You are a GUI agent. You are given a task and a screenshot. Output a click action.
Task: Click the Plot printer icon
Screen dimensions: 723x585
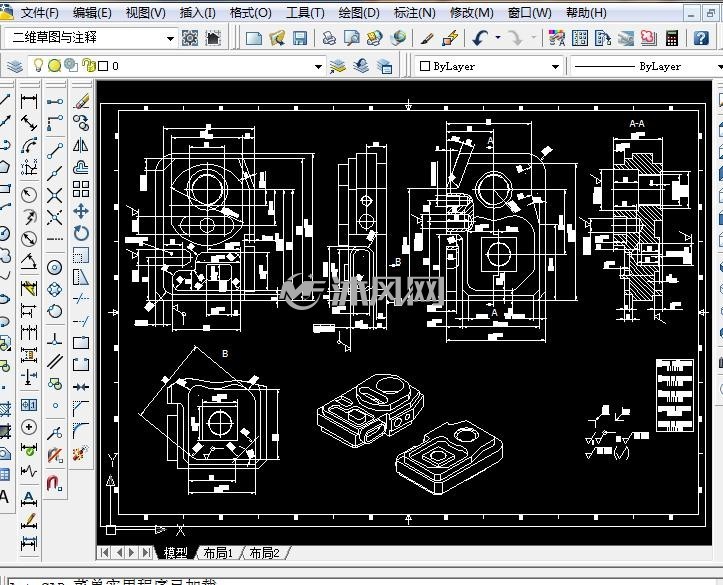329,38
